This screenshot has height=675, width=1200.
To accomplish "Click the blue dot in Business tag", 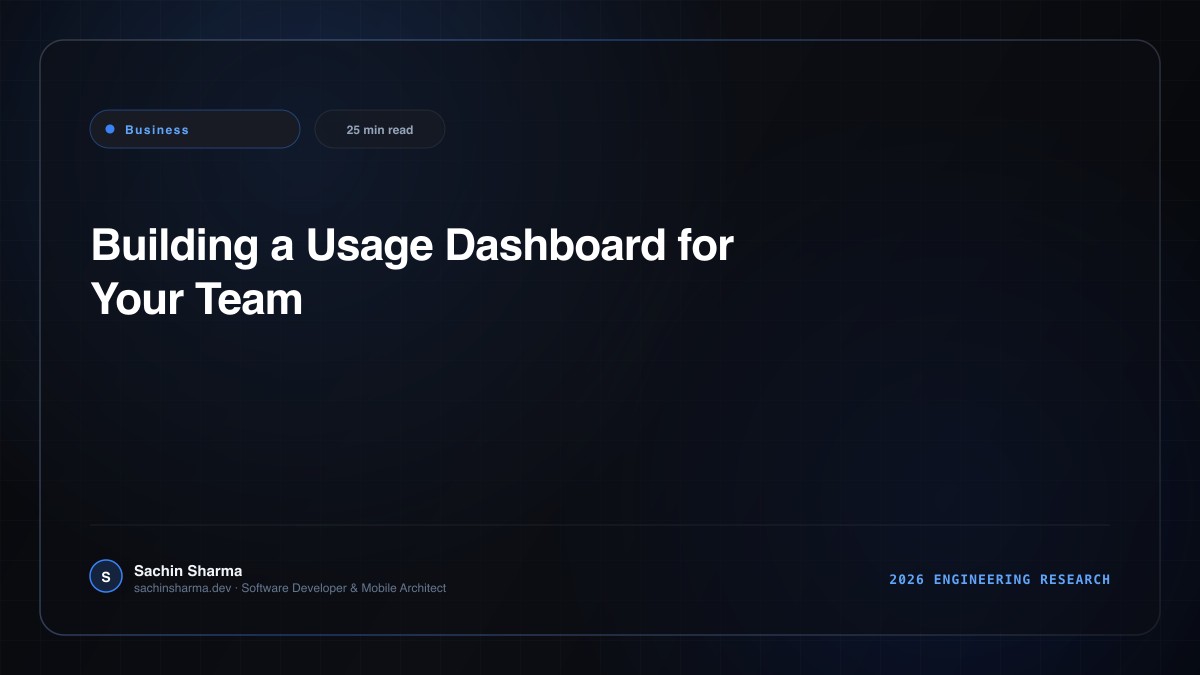I will pos(110,129).
